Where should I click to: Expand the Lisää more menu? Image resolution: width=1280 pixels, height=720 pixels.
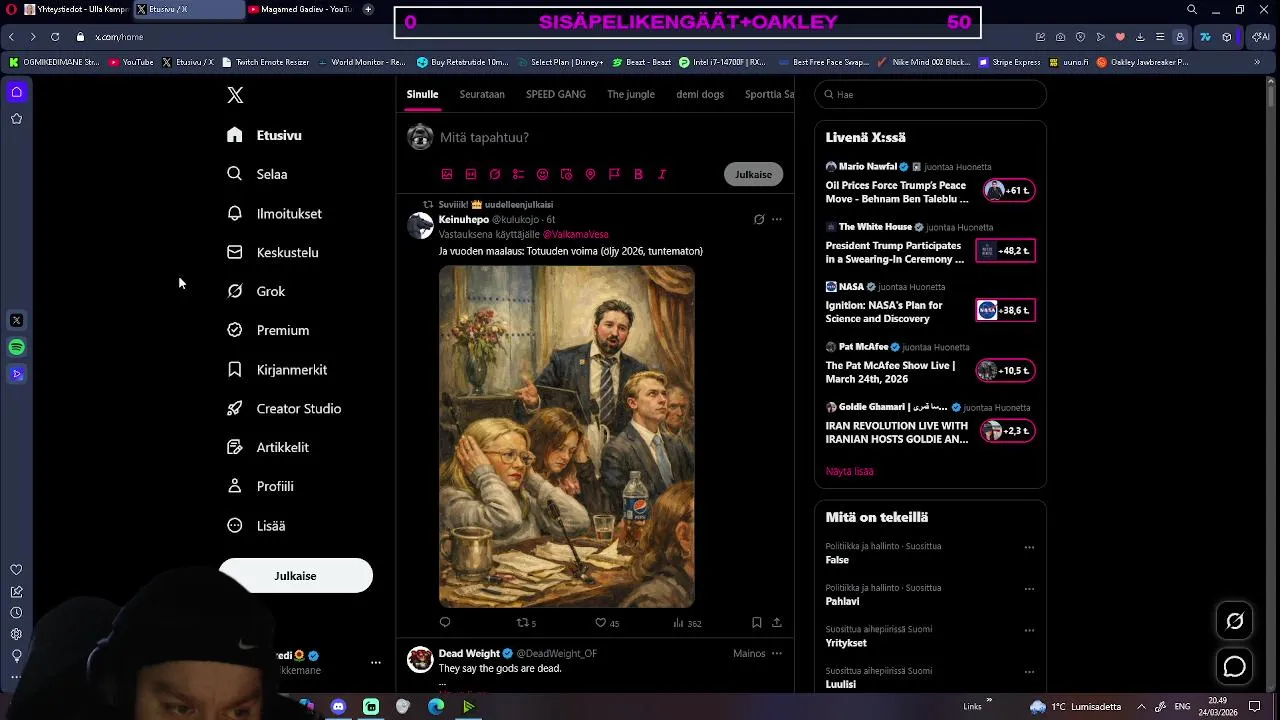coord(256,525)
